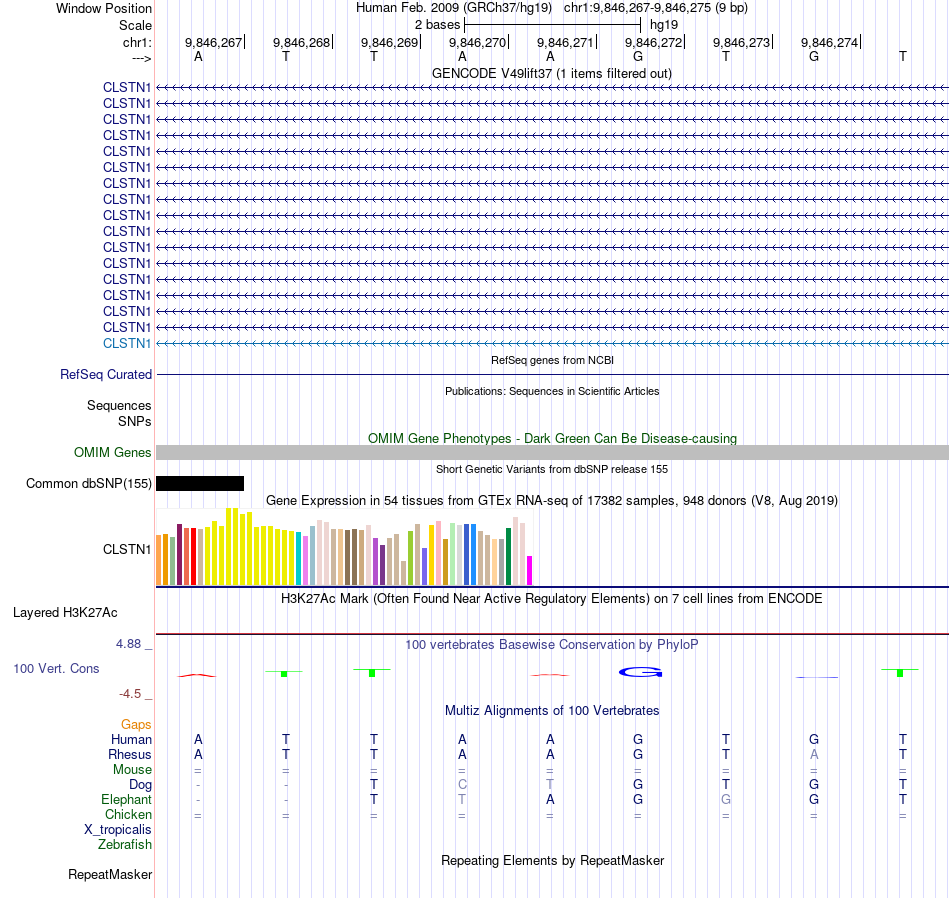The image size is (950, 898).
Task: Open the RefSeq Curated track label
Action: [x=106, y=374]
